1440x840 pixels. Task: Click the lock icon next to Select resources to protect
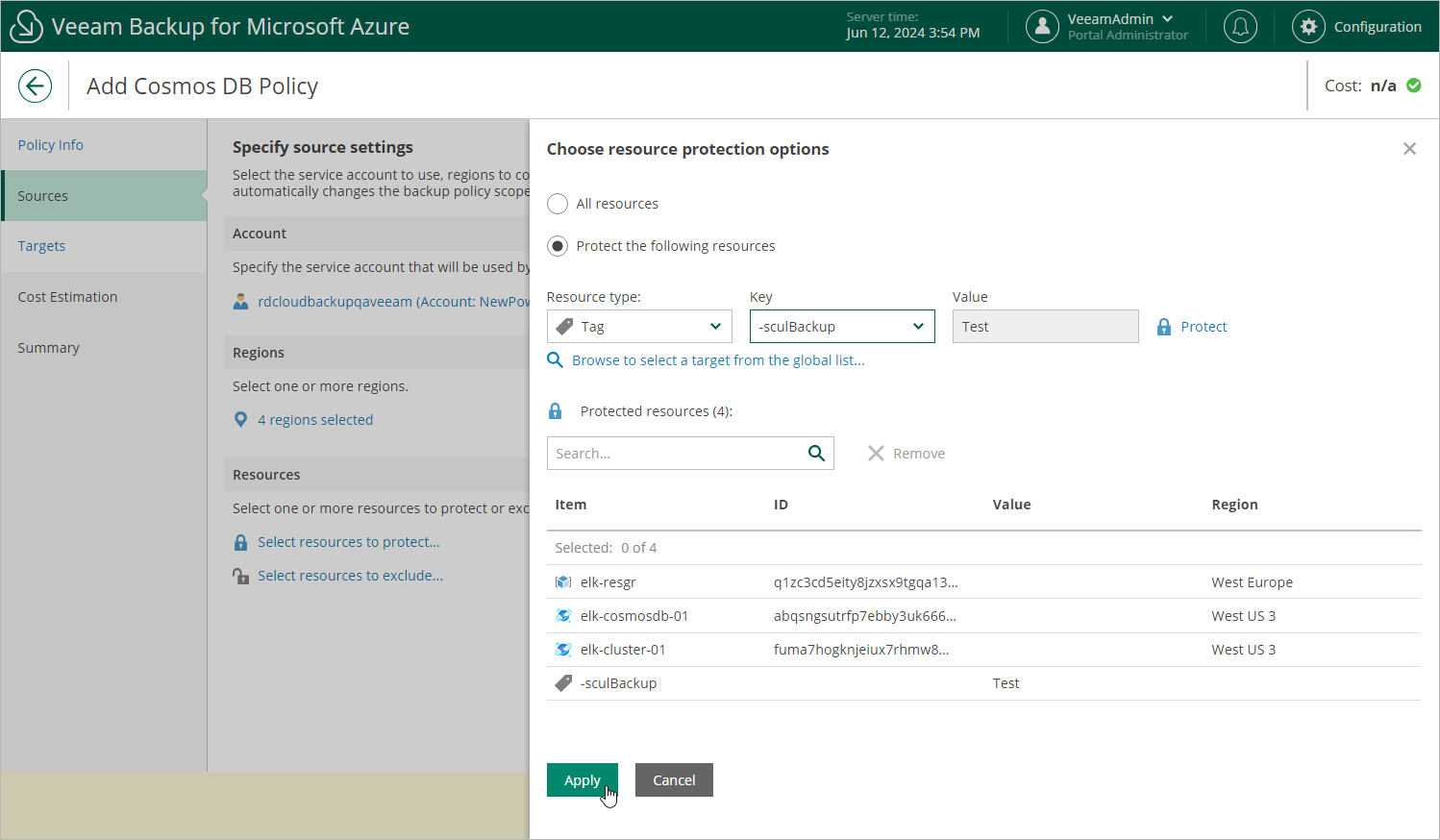click(x=240, y=542)
